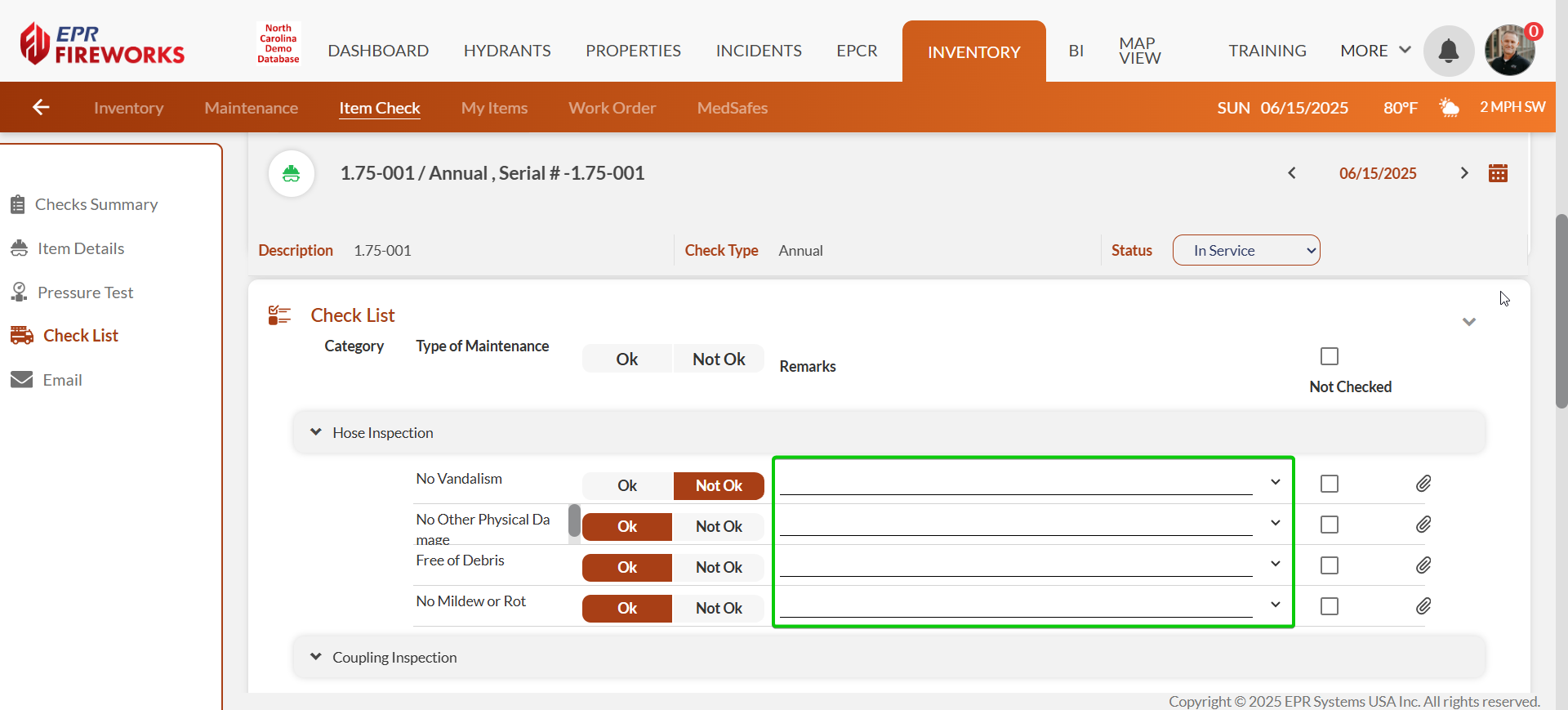Image resolution: width=1568 pixels, height=710 pixels.
Task: Open the calendar date picker icon
Action: pos(1498,173)
